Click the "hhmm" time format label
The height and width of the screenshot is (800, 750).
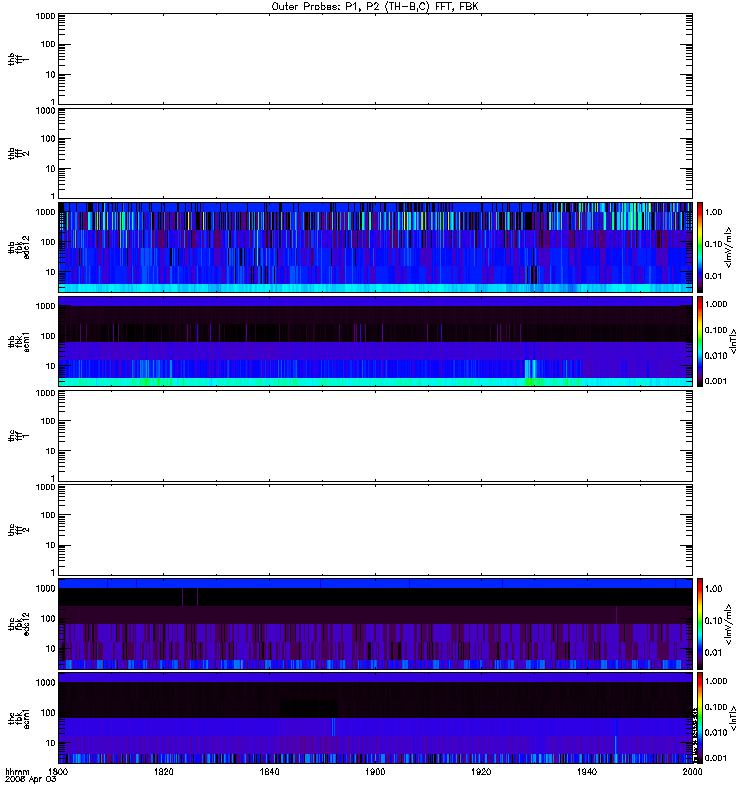click(x=17, y=771)
